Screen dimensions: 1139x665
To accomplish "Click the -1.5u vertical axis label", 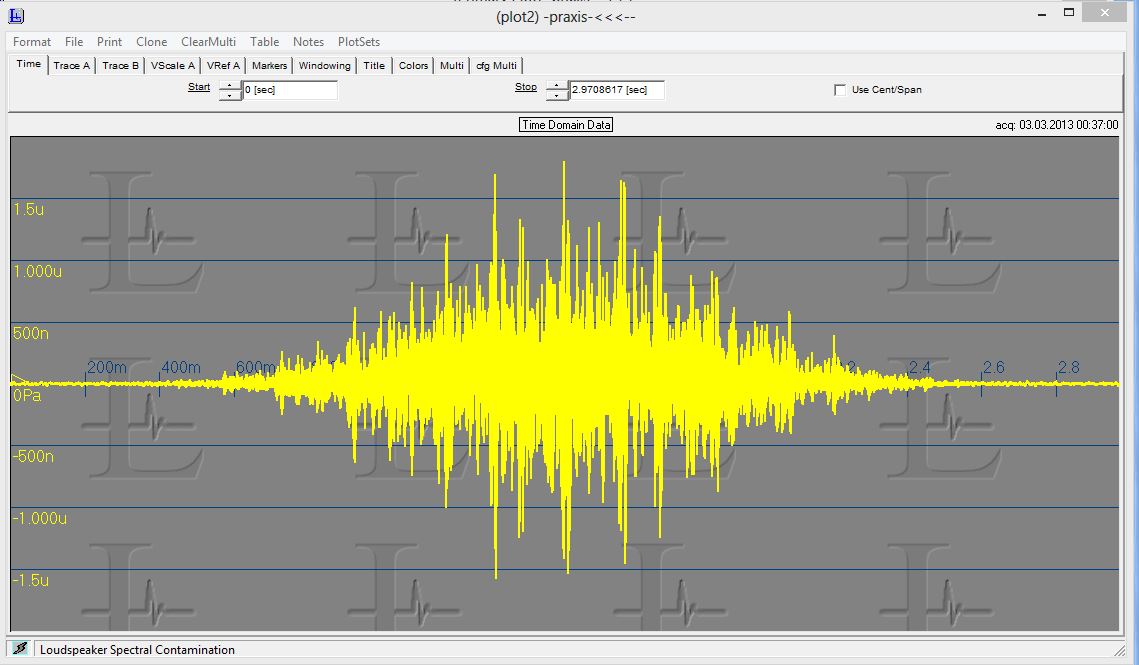I will [31, 580].
